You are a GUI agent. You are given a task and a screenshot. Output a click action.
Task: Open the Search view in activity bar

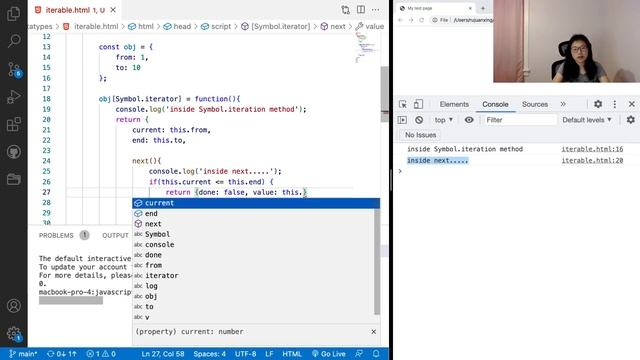[x=14, y=41]
